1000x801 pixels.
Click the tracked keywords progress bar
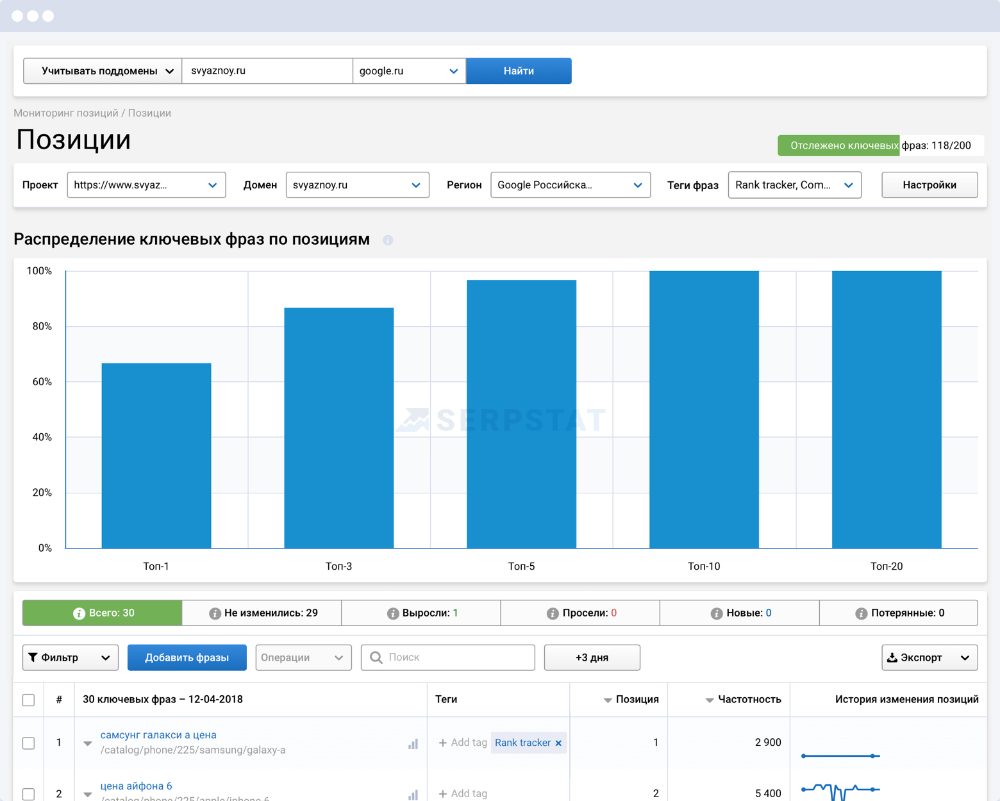880,145
